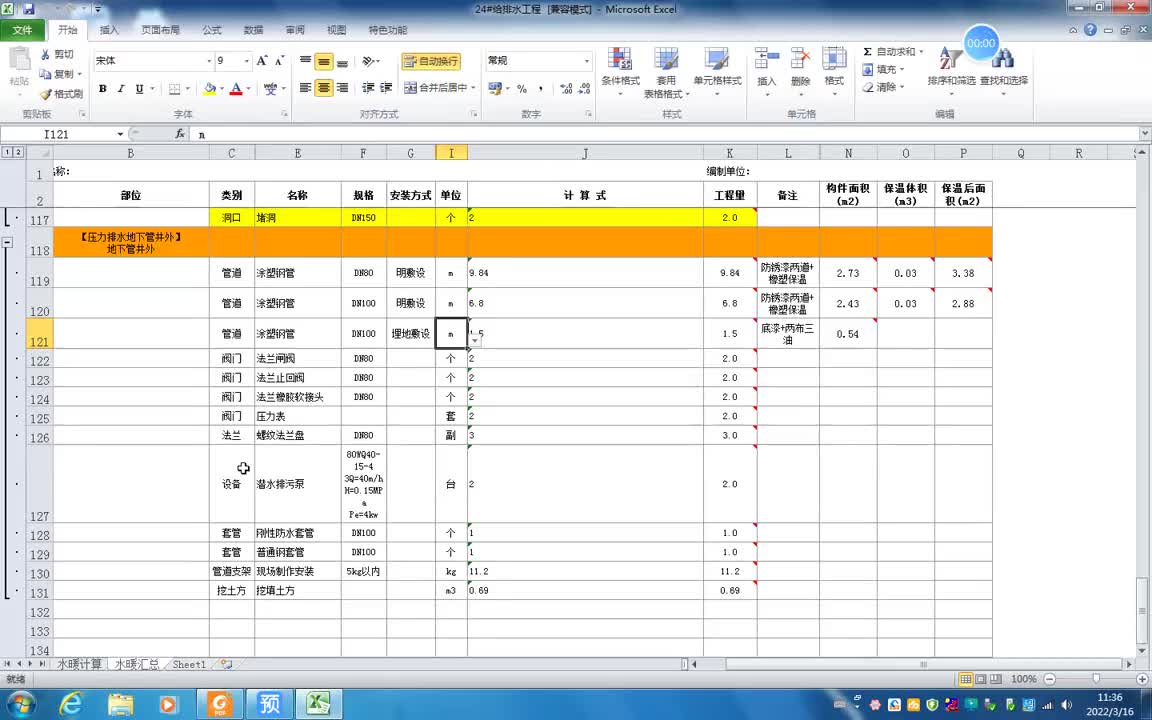
Task: Select sheet tab Sheet1
Action: [189, 664]
